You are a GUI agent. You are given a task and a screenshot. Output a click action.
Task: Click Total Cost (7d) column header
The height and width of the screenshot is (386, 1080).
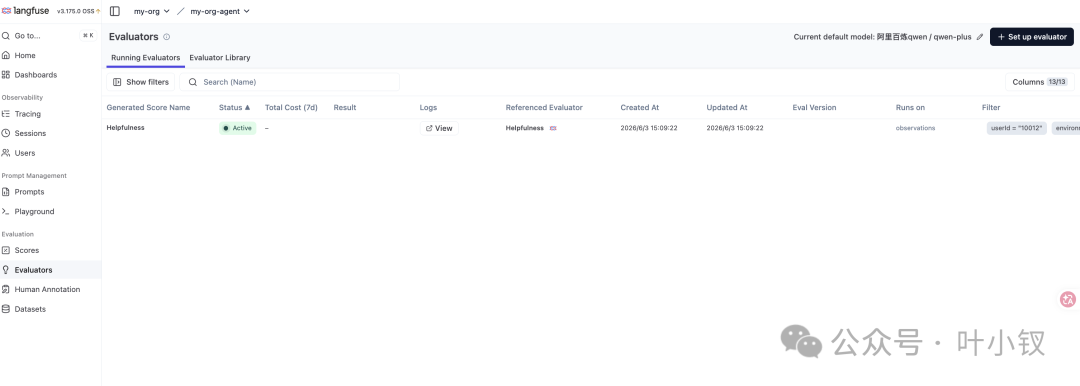tap(291, 108)
